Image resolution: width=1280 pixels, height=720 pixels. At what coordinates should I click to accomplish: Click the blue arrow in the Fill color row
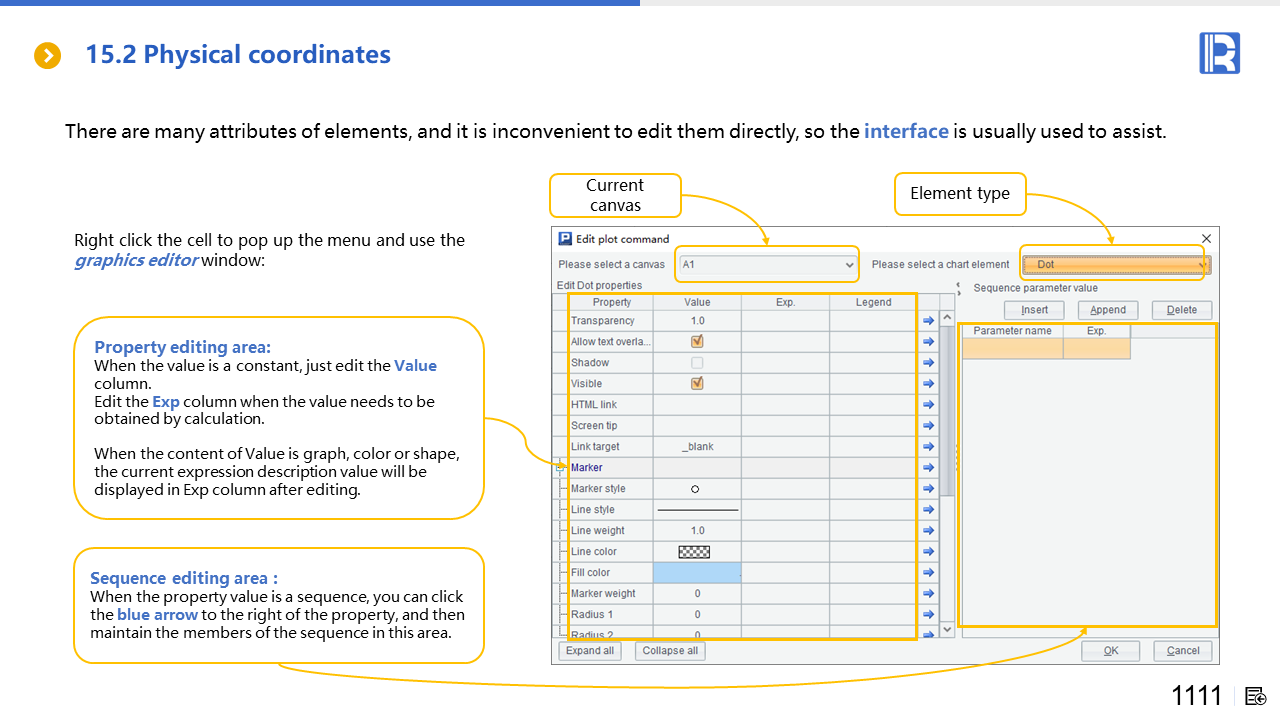tap(928, 573)
